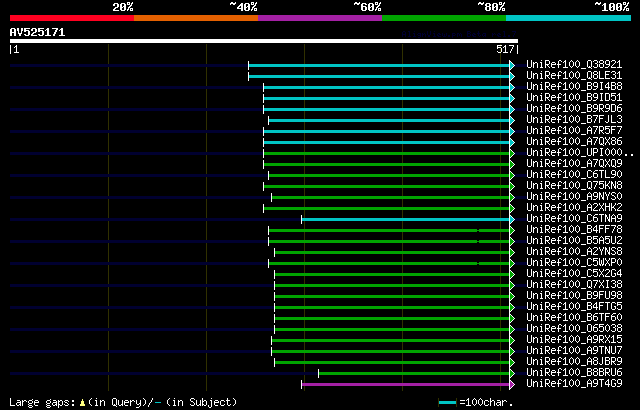Viewport: 640px width, 410px height.
Task: Click the UniRef100_Q75KN8 label
Action: [574, 186]
